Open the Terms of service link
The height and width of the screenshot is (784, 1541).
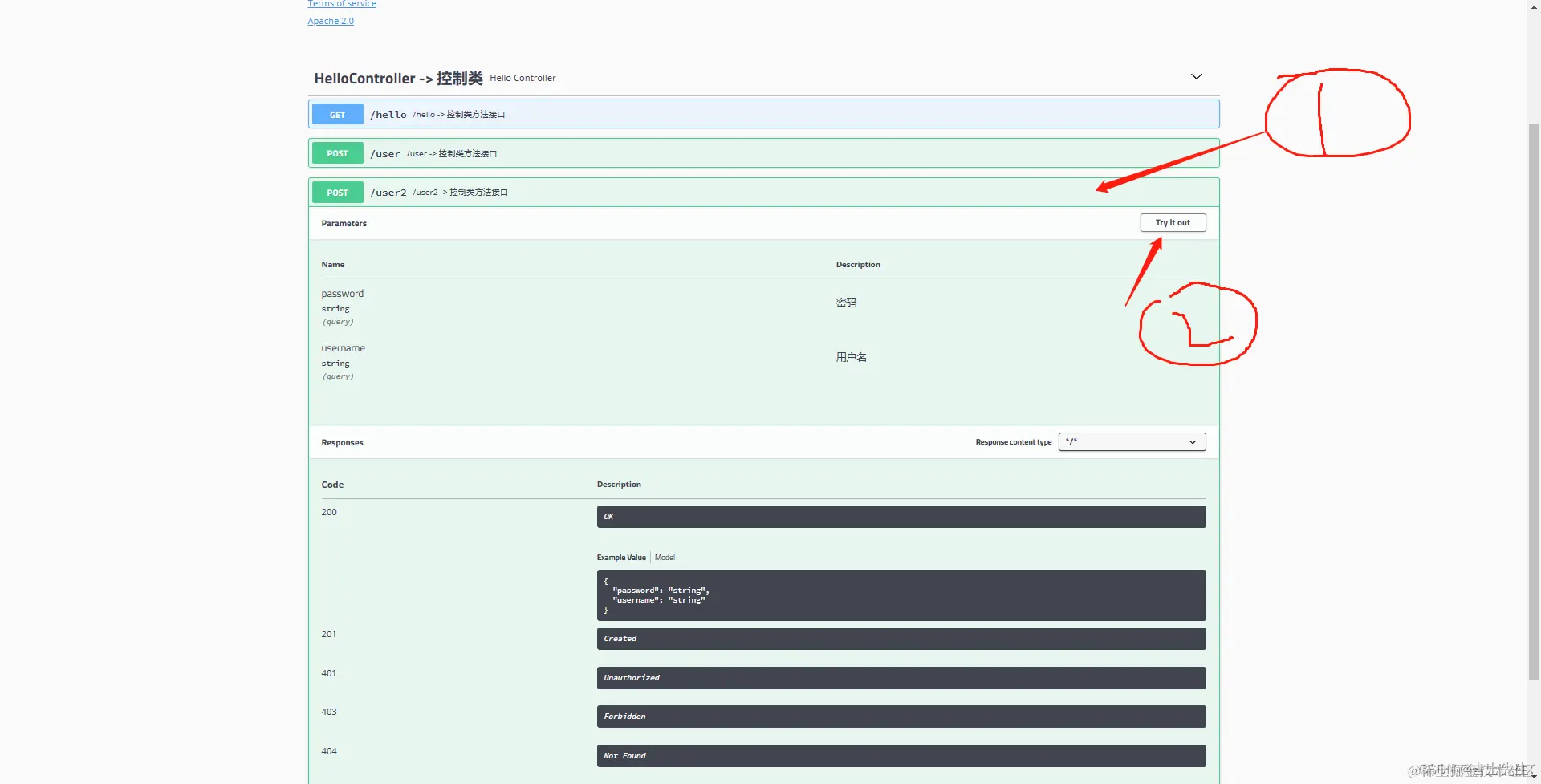pos(342,4)
